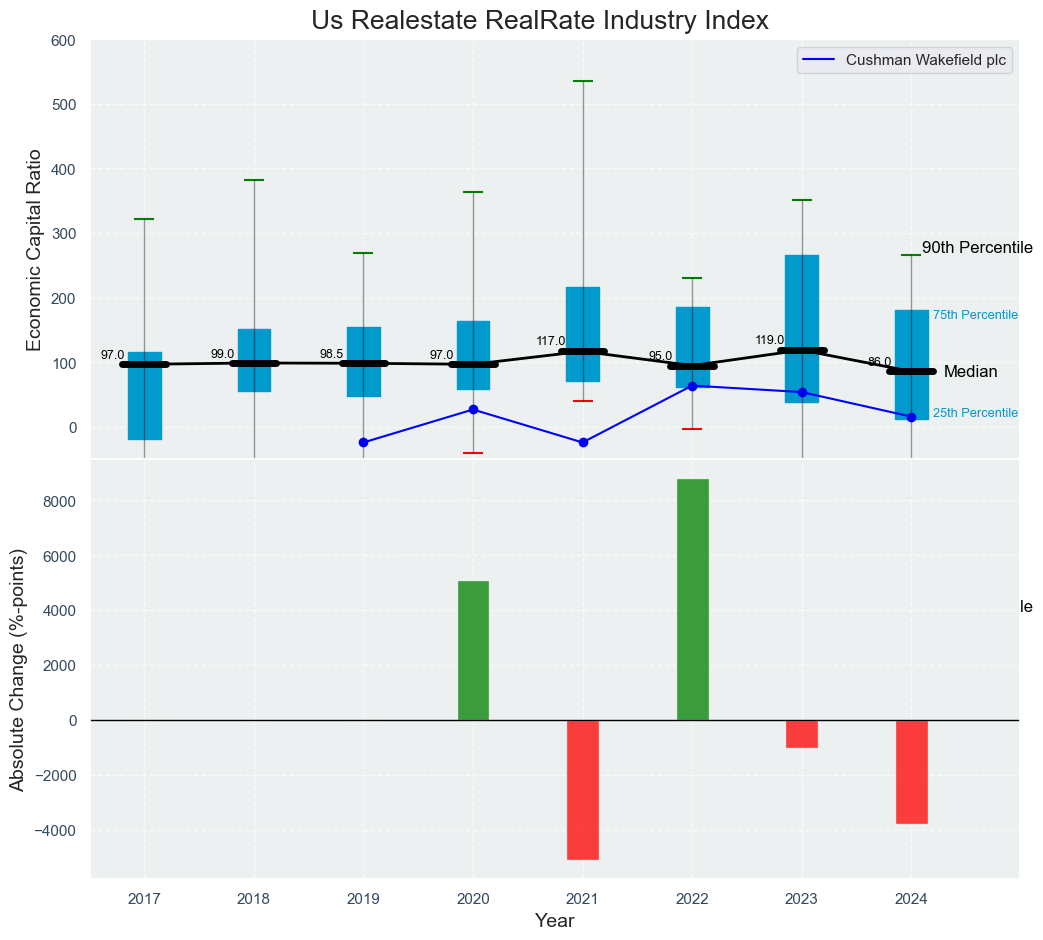The image size is (1043, 940).
Task: Select the small red 2023 change bar
Action: click(x=801, y=733)
